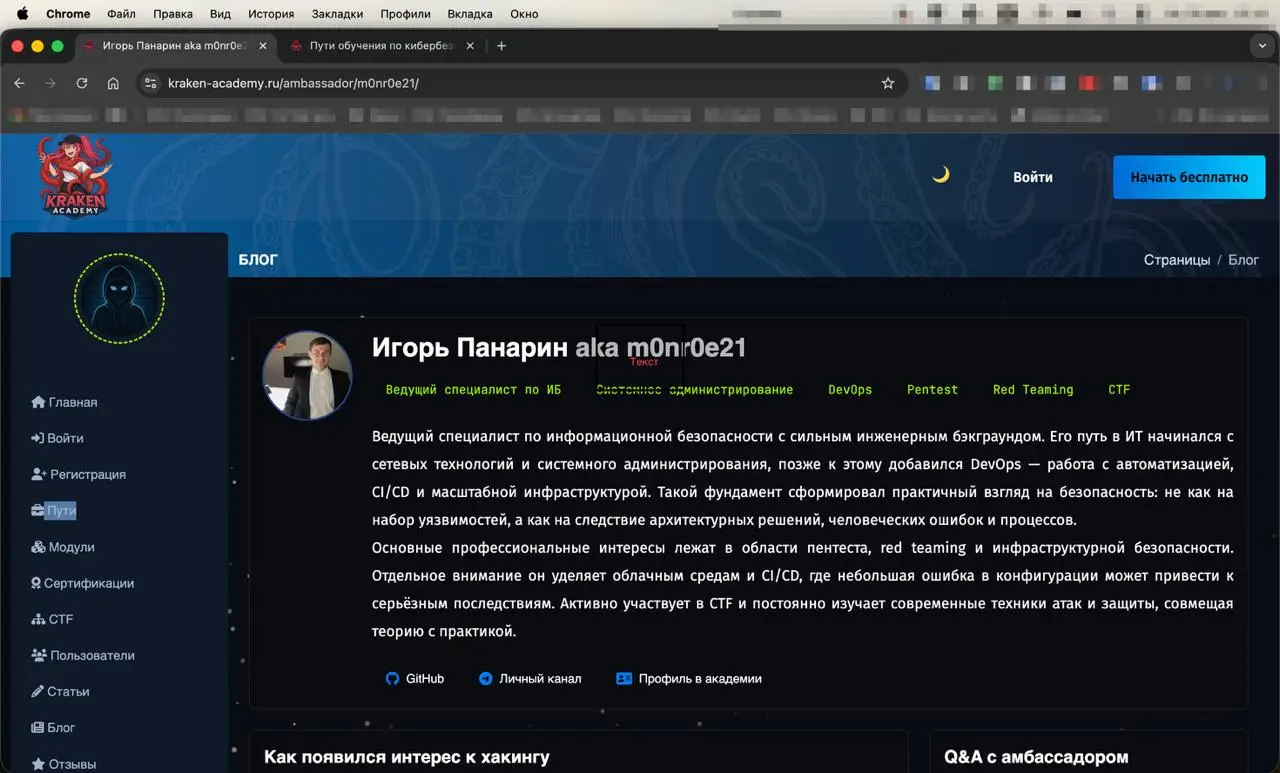Click the Как появился интерес к хакингу heading
This screenshot has width=1280, height=773.
(x=407, y=757)
